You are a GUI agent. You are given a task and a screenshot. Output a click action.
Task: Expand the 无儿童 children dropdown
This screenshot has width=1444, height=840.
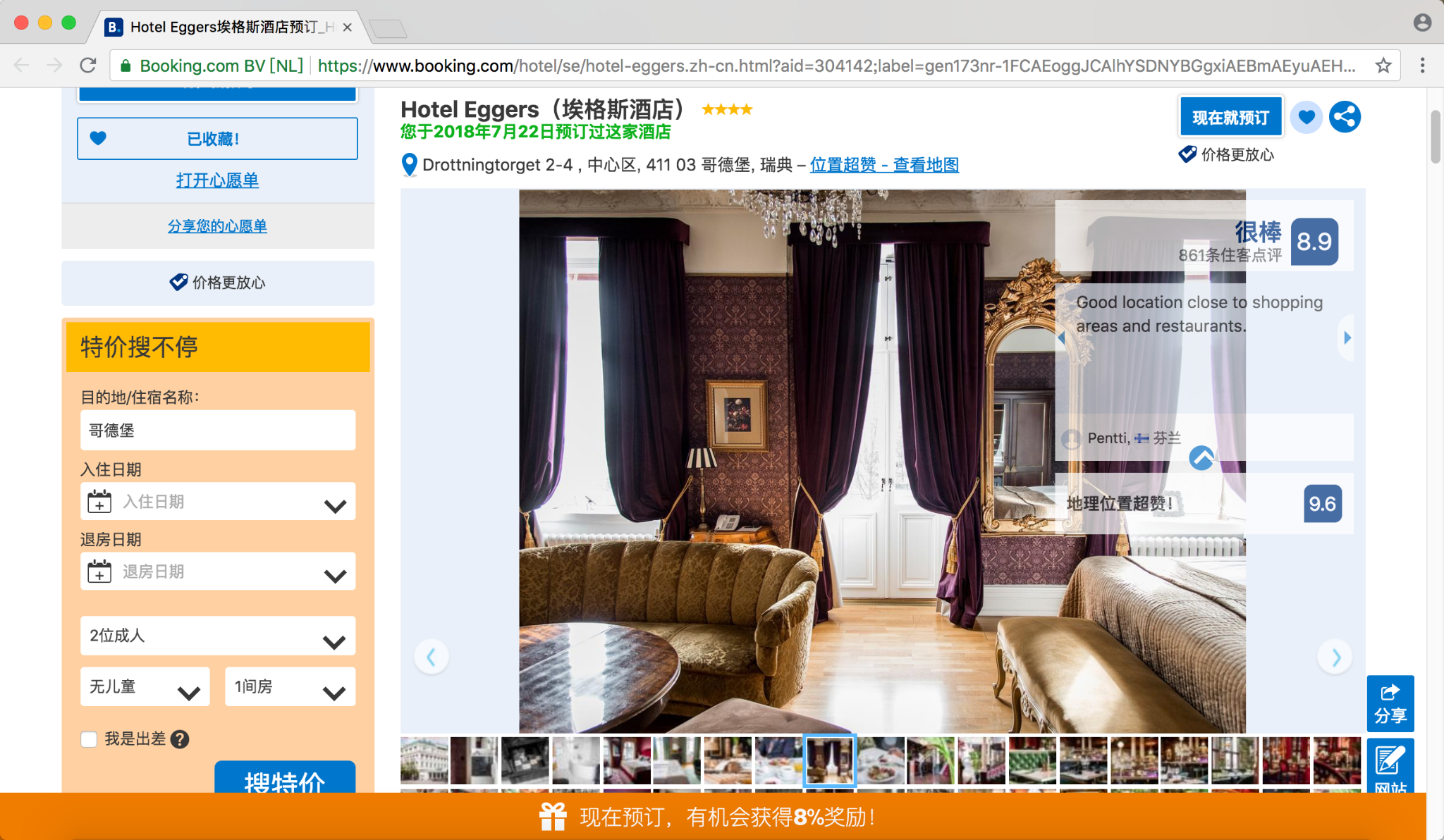pos(145,686)
